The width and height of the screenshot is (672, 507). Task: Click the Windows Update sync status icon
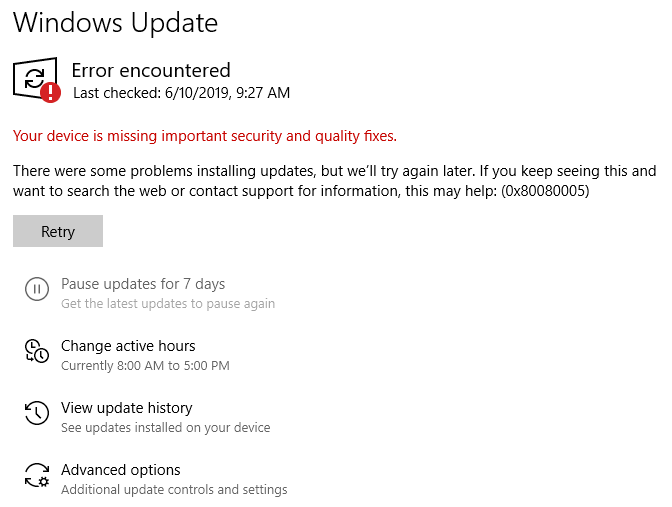pos(32,77)
